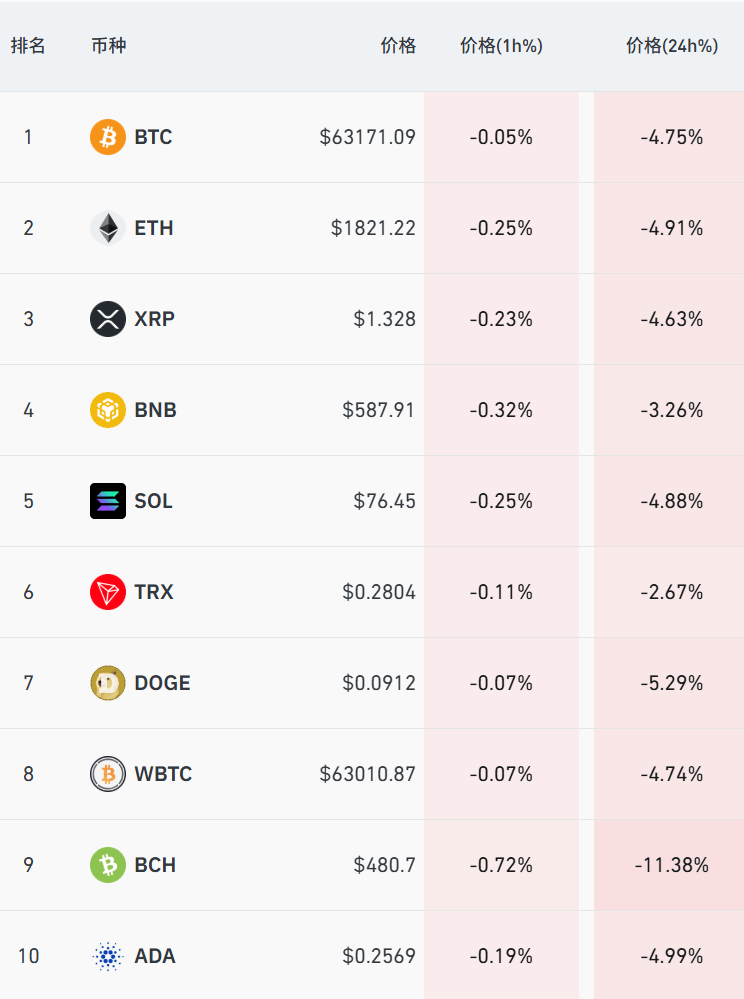Click the yellow BNB coin icon

click(x=108, y=410)
